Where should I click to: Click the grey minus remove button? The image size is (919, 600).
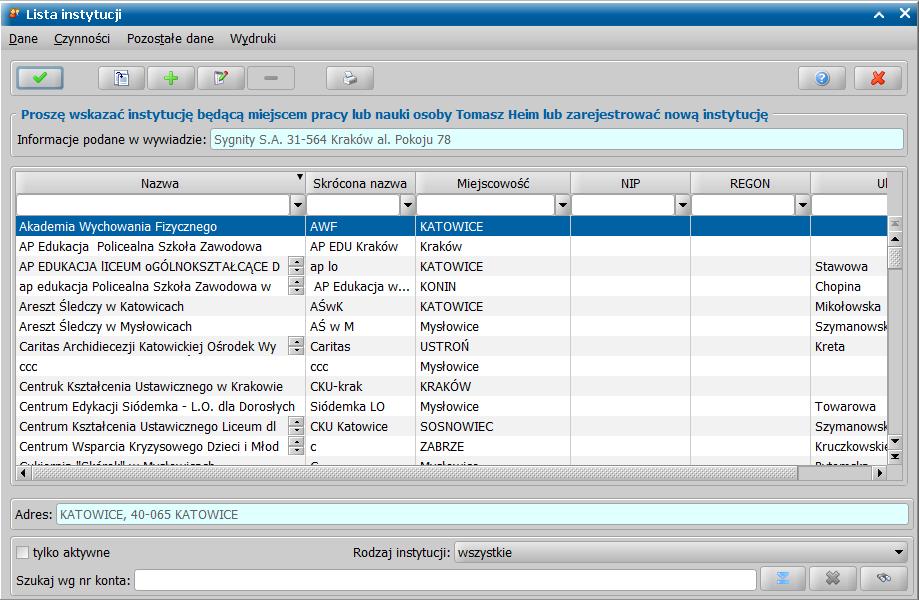tap(271, 78)
